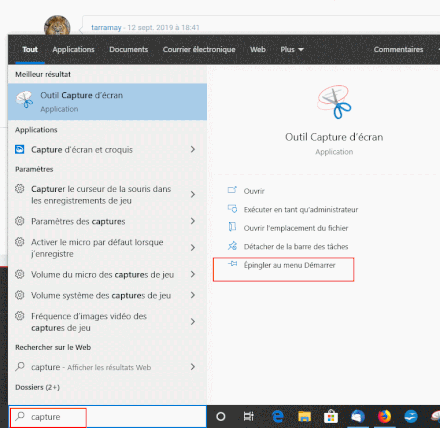Screen dimensions: 440x428
Task: Expand Paramètres des captures arrow
Action: (x=193, y=221)
